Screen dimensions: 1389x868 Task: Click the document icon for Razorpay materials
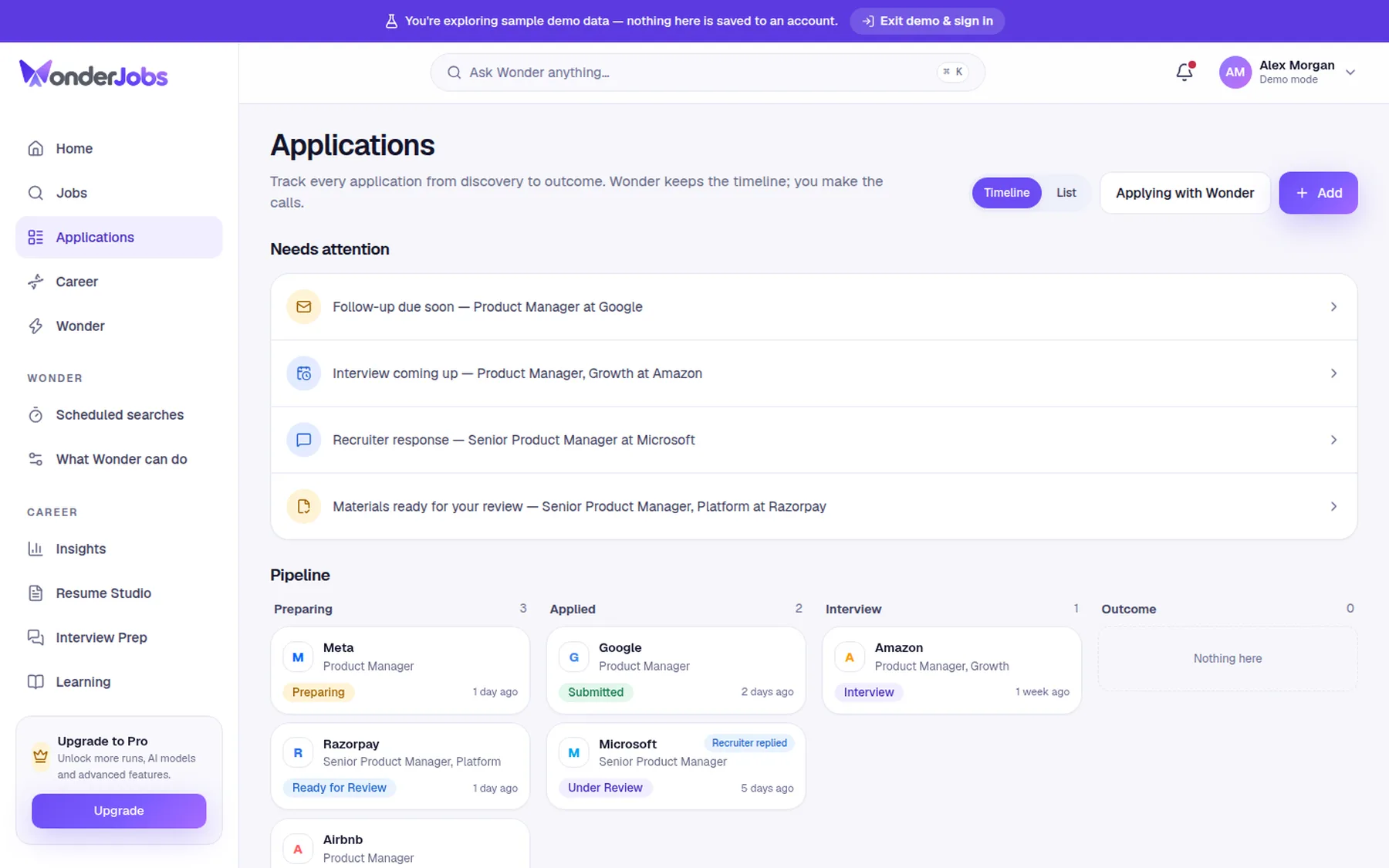tap(303, 506)
